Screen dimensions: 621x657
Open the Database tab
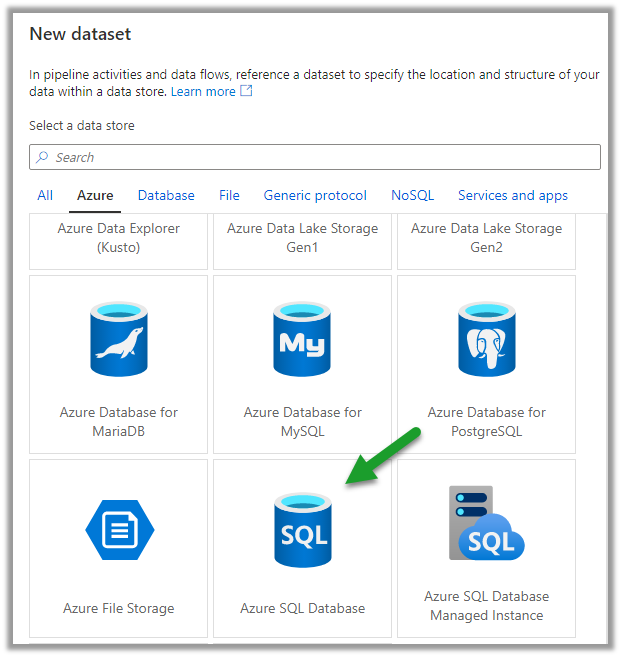pos(166,195)
